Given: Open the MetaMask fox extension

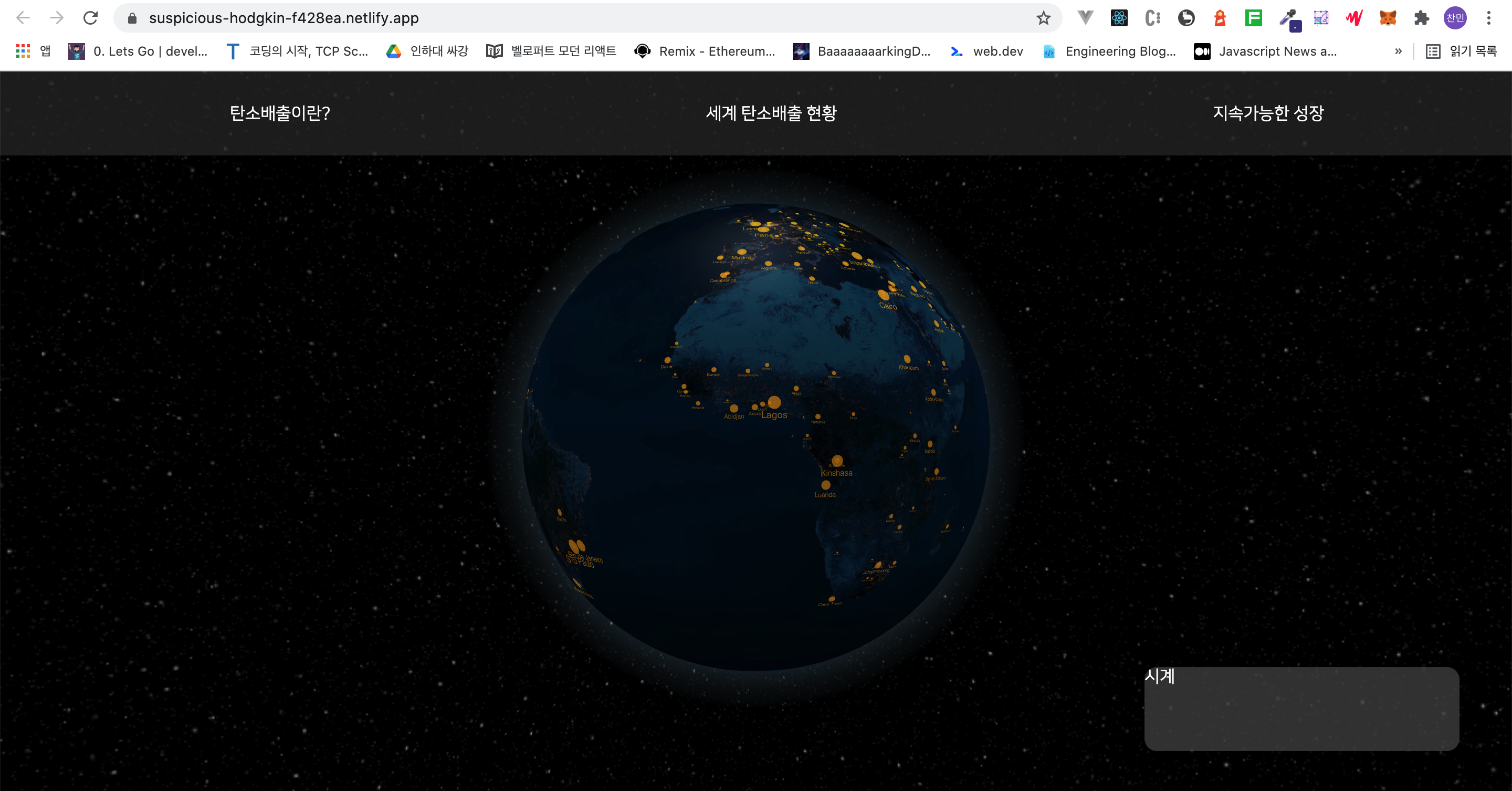Looking at the screenshot, I should (1388, 18).
